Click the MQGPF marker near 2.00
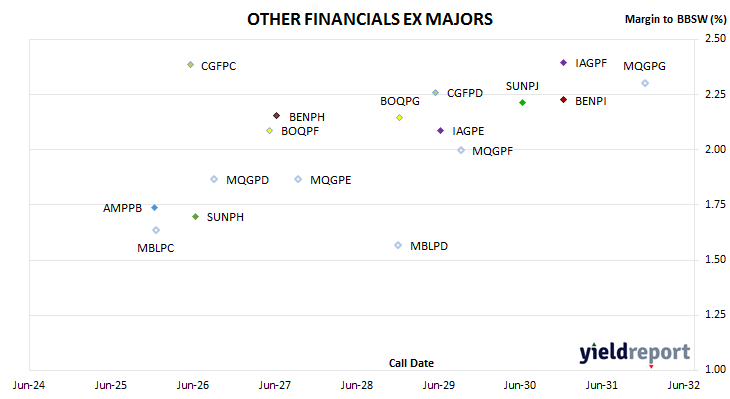 (x=461, y=150)
